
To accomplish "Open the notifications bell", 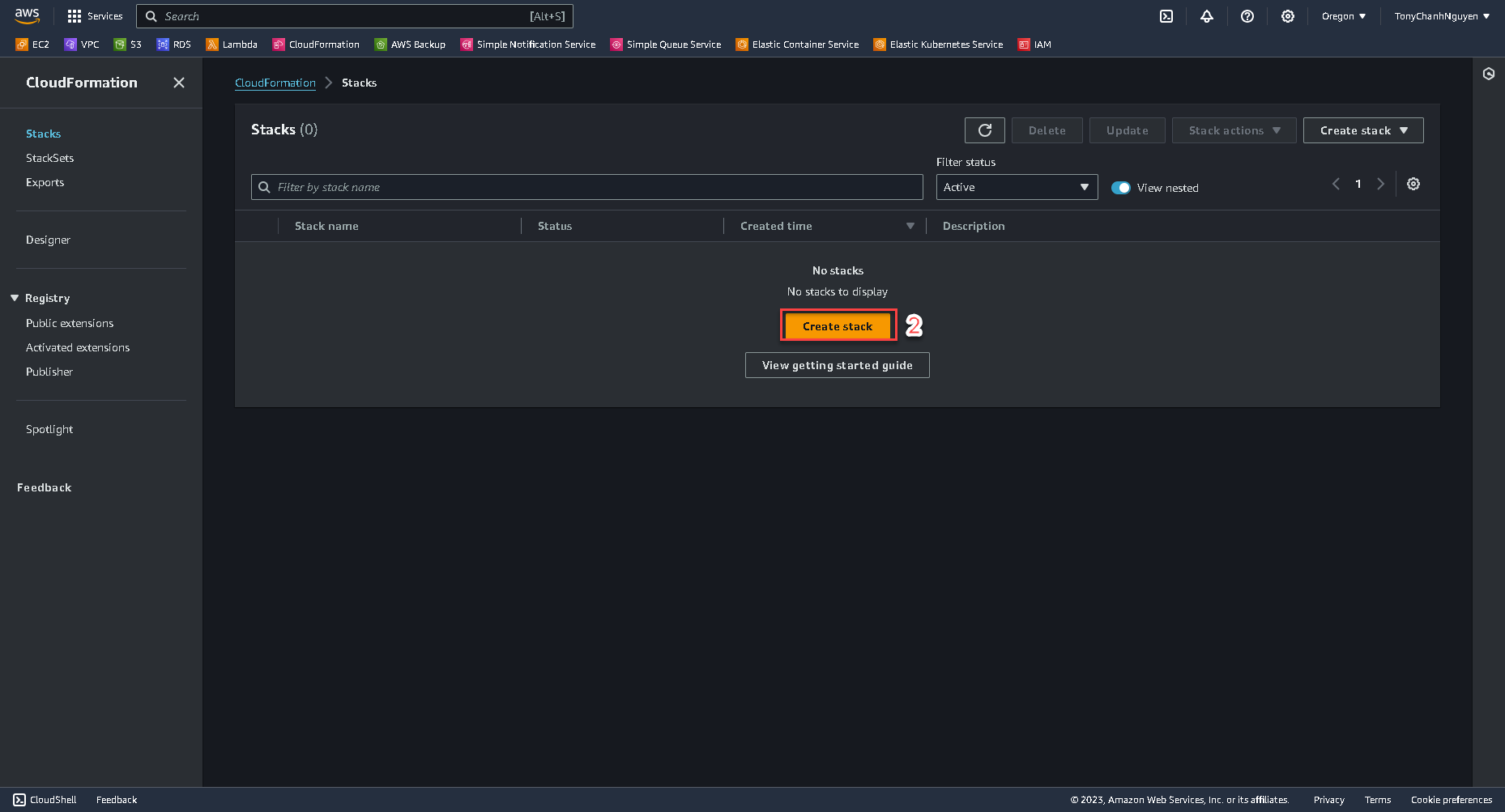I will 1207,16.
